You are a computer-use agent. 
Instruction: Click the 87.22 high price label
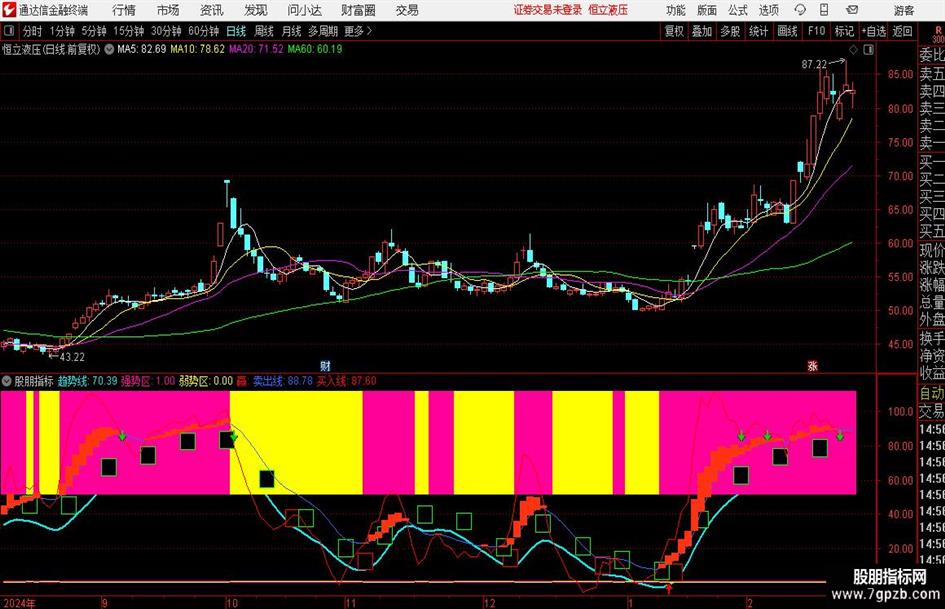coord(814,64)
